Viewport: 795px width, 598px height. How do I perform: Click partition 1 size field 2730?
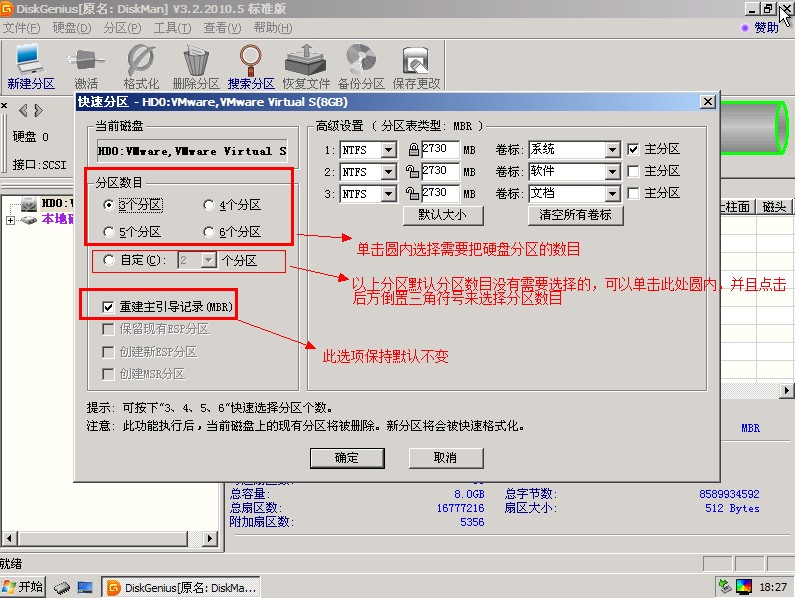point(440,149)
